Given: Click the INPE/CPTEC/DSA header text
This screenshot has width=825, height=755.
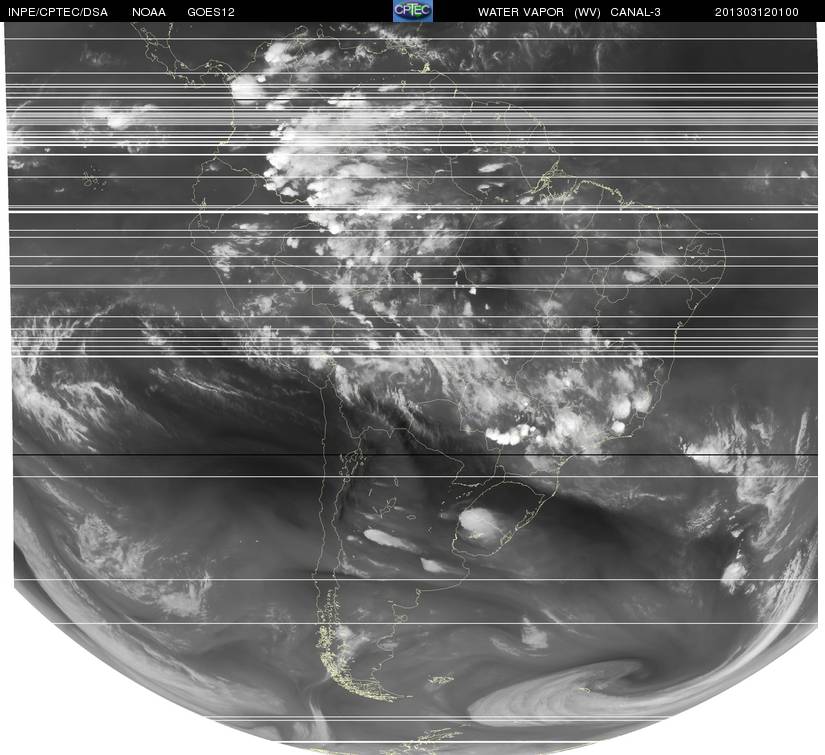Looking at the screenshot, I should pyautogui.click(x=58, y=12).
